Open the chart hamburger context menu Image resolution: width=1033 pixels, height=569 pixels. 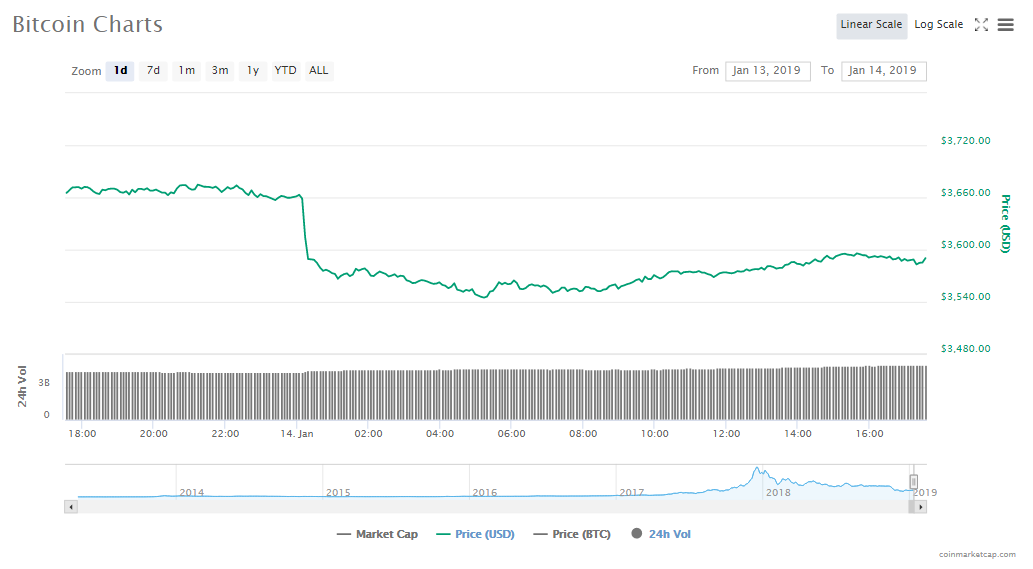(1005, 25)
